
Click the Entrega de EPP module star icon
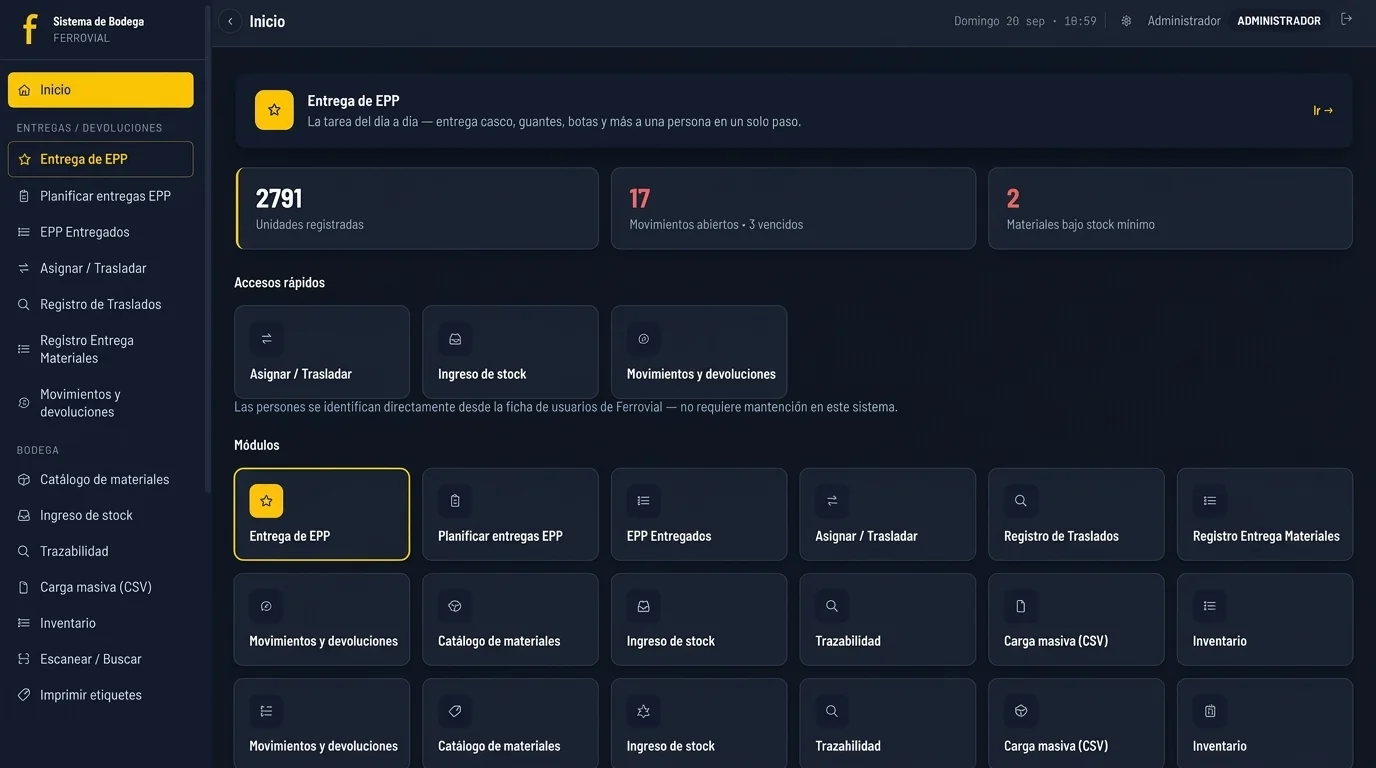coord(266,501)
